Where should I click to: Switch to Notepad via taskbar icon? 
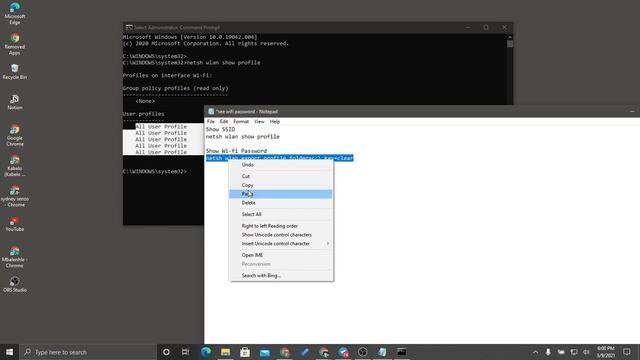(x=382, y=352)
